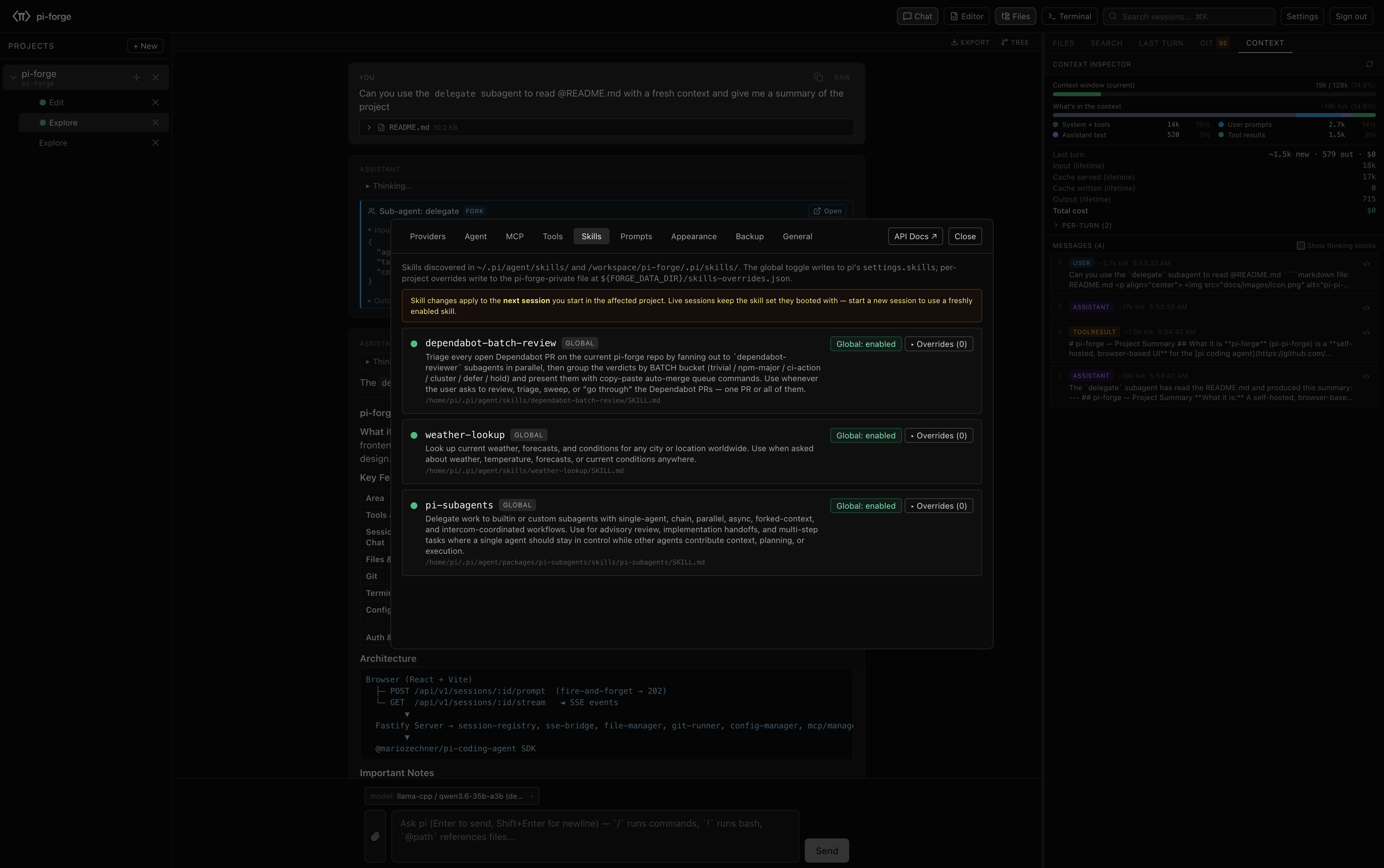Open Settings from the top bar
1384x868 pixels.
[1302, 16]
